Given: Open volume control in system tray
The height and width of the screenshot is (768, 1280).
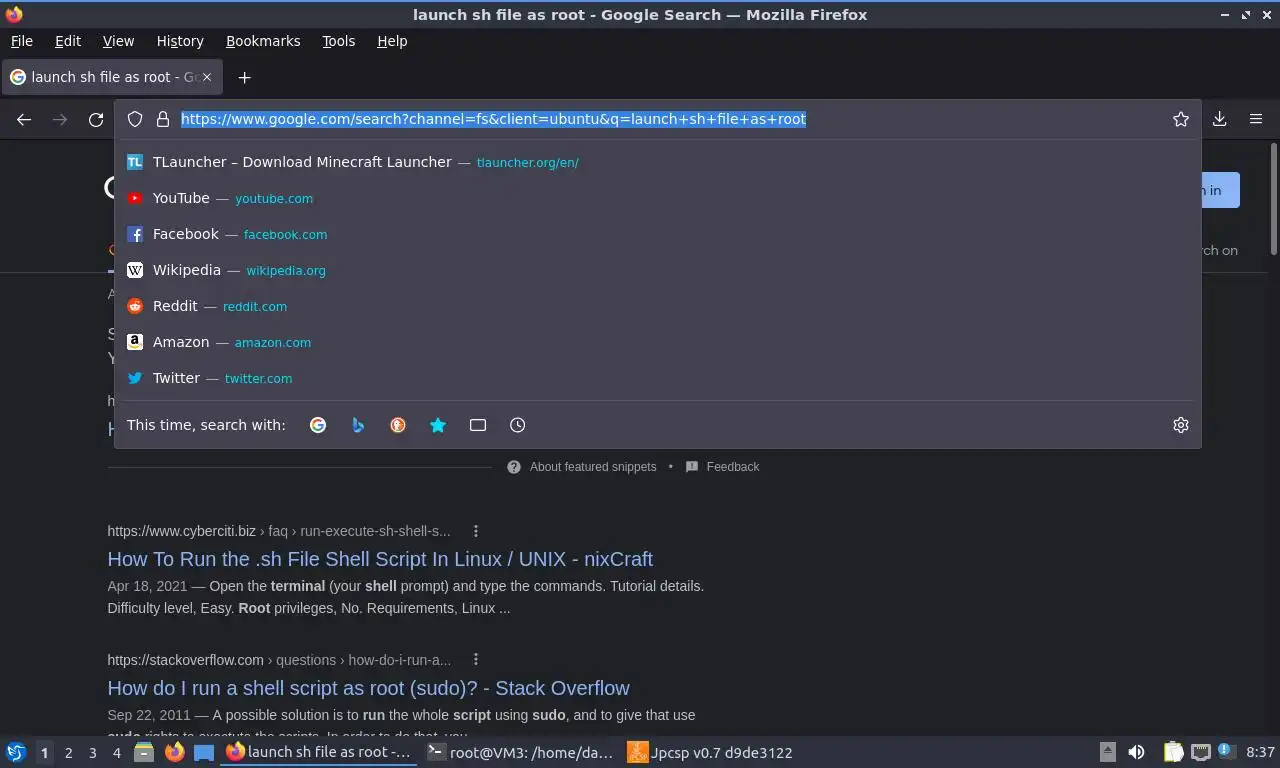Looking at the screenshot, I should 1137,752.
